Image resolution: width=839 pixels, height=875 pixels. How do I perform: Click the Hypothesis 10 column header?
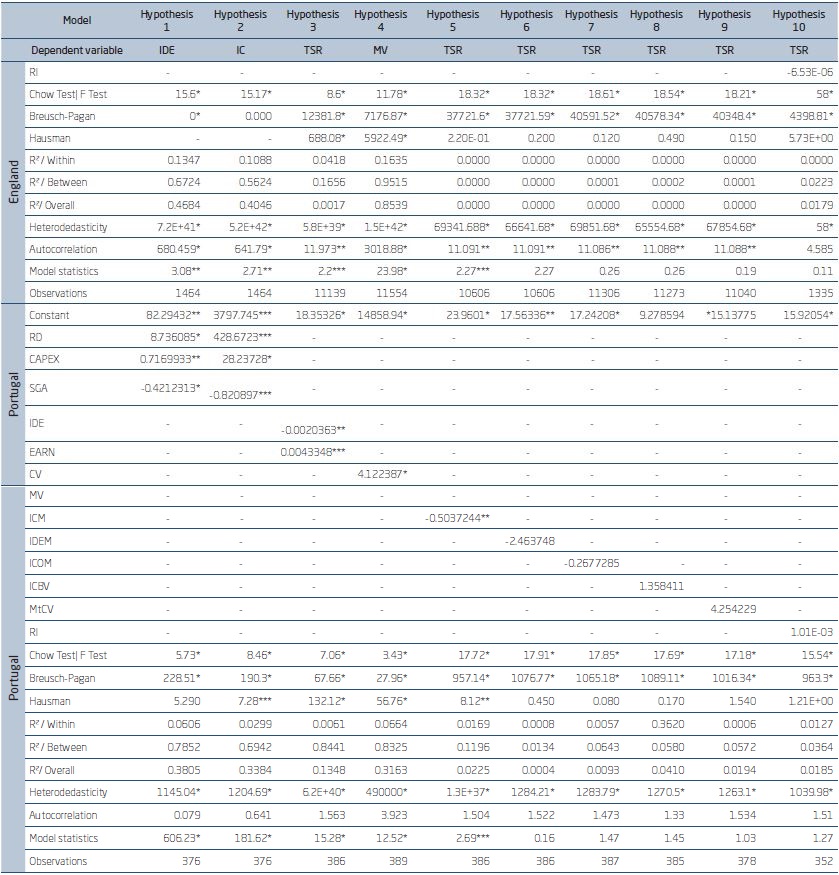pyautogui.click(x=797, y=20)
